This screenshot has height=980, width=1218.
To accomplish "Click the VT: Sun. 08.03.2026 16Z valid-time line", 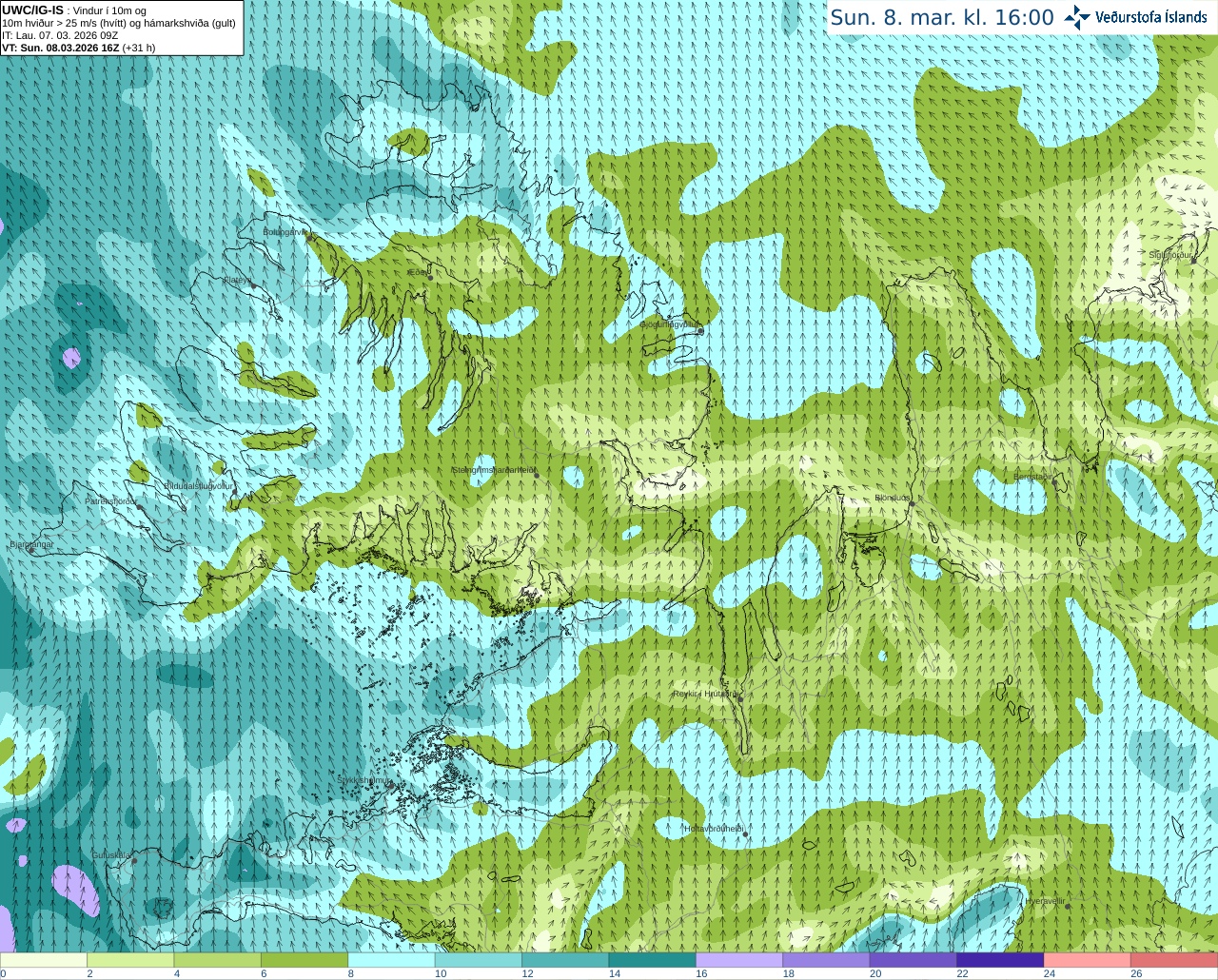I will 79,47.
